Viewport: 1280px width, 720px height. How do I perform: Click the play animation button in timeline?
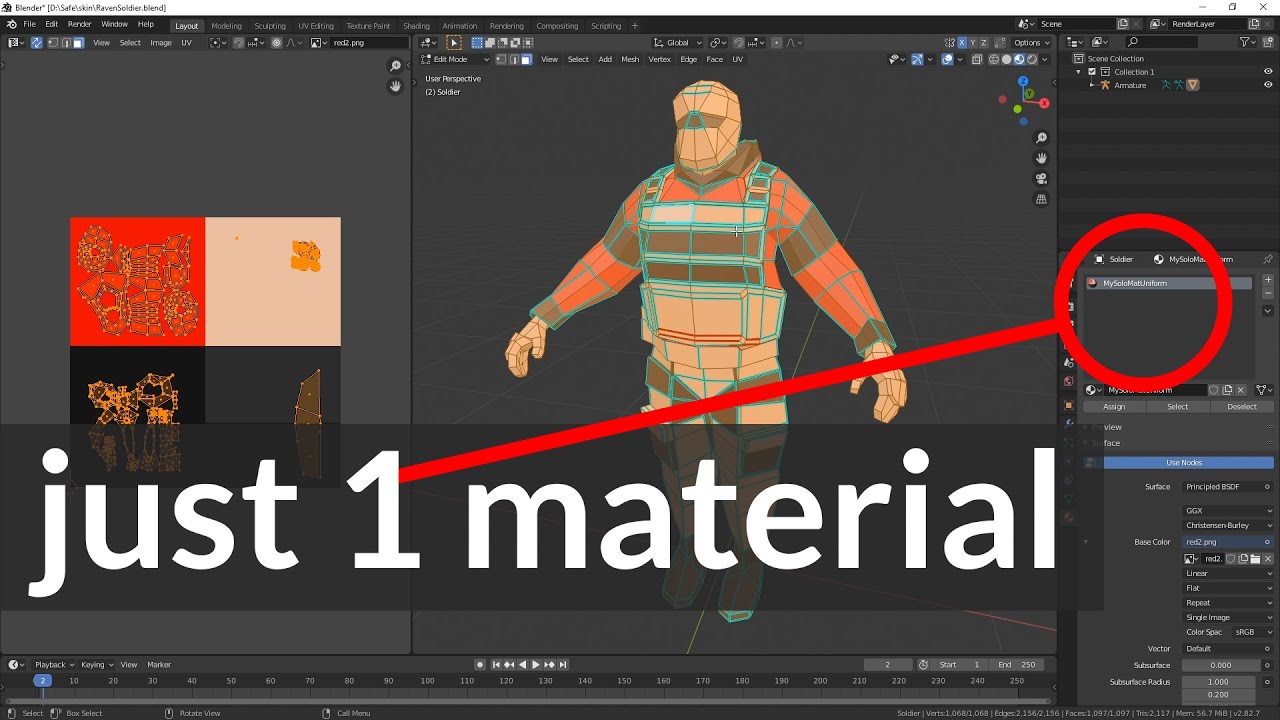535,665
